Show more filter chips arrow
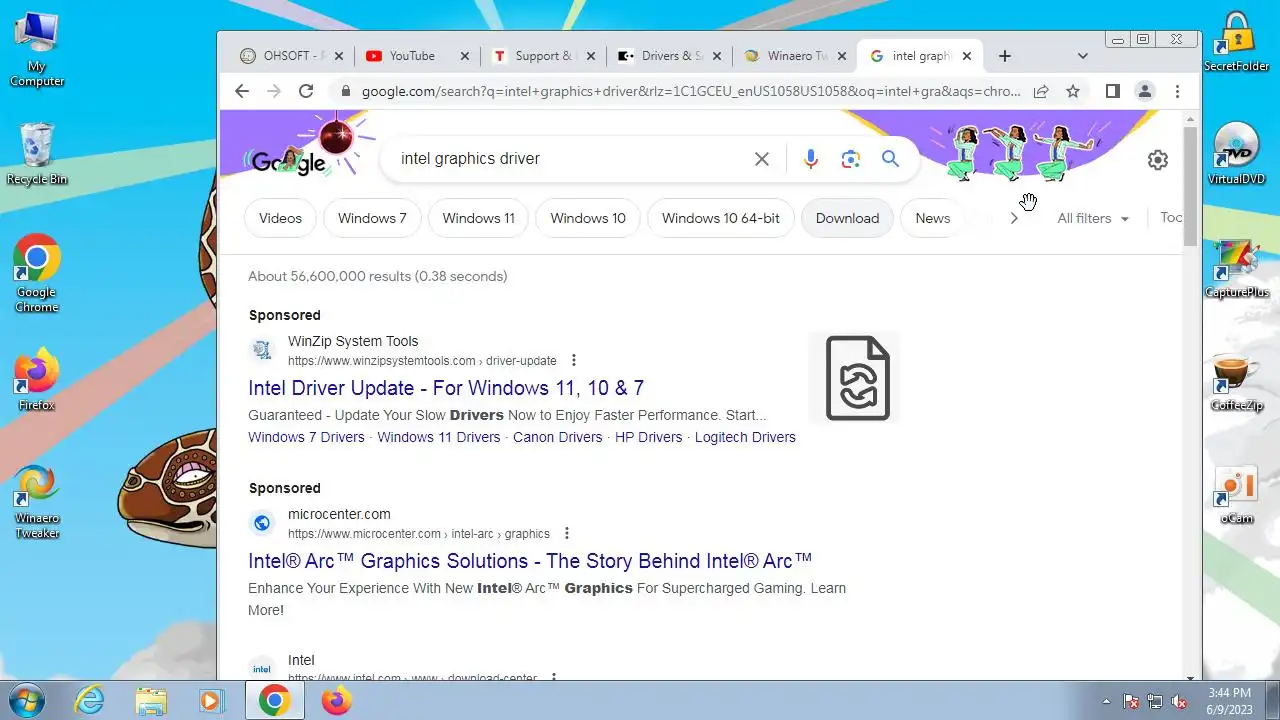This screenshot has width=1280, height=720. [x=1014, y=218]
